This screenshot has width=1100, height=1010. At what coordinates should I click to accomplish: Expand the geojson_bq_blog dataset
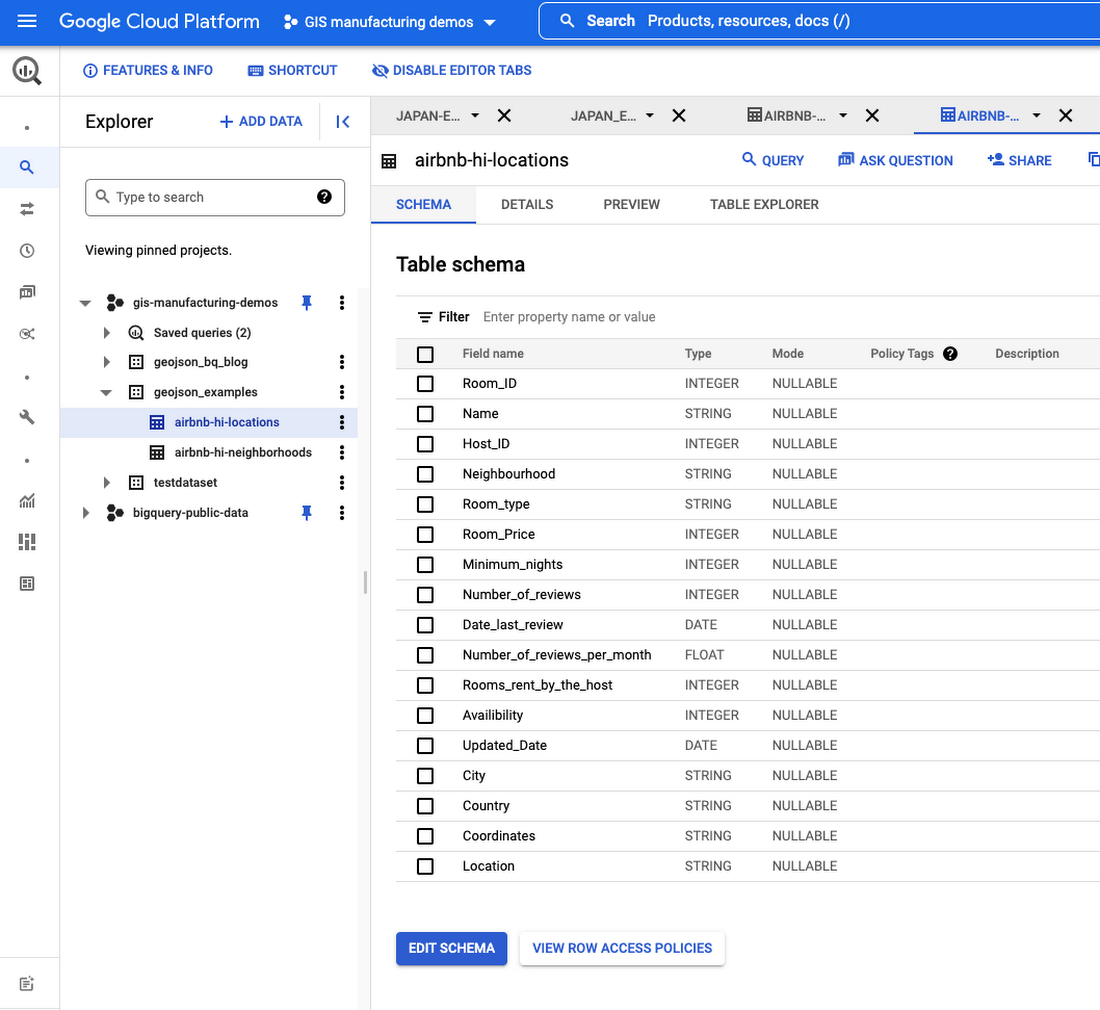[x=106, y=362]
